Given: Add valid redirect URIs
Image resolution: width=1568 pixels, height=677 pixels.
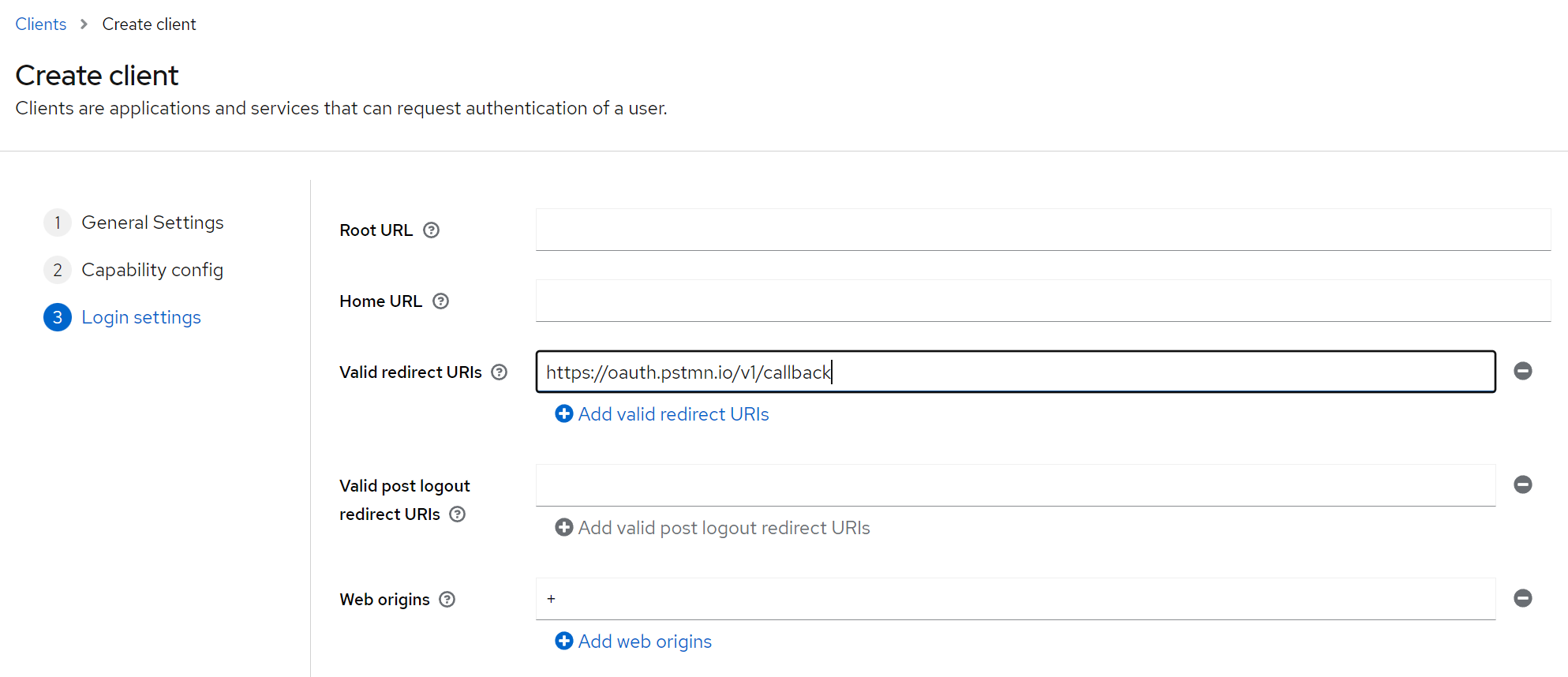Looking at the screenshot, I should pos(662,414).
